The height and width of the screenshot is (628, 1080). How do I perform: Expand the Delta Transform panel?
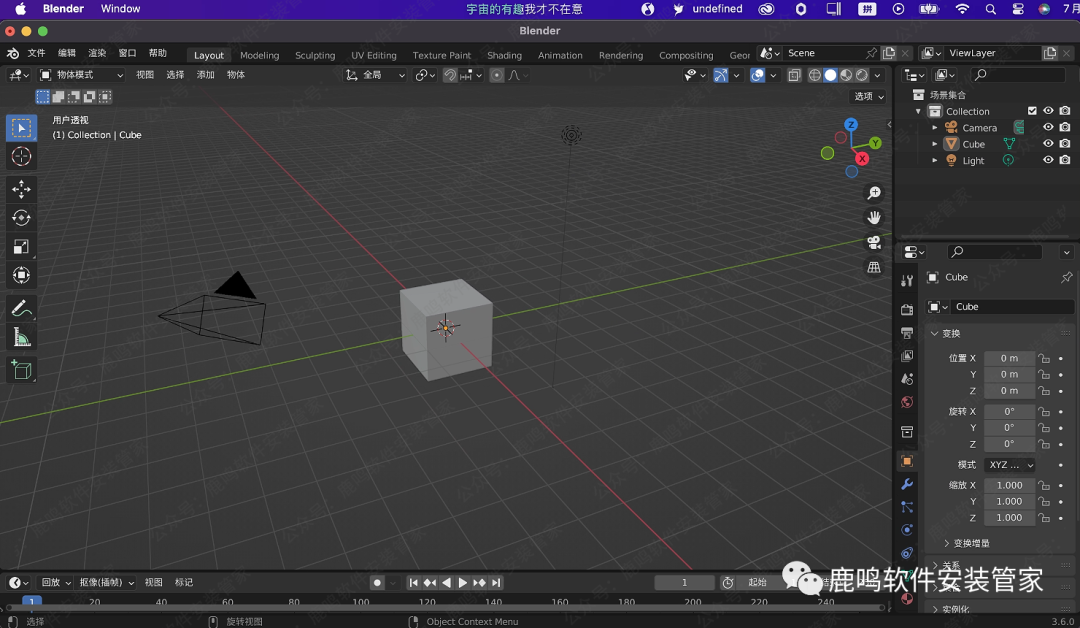click(966, 543)
